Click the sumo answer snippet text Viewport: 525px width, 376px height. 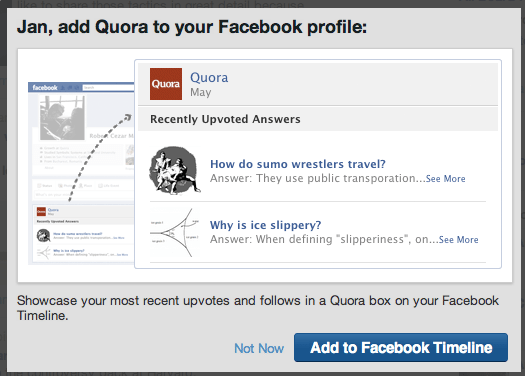click(x=317, y=178)
